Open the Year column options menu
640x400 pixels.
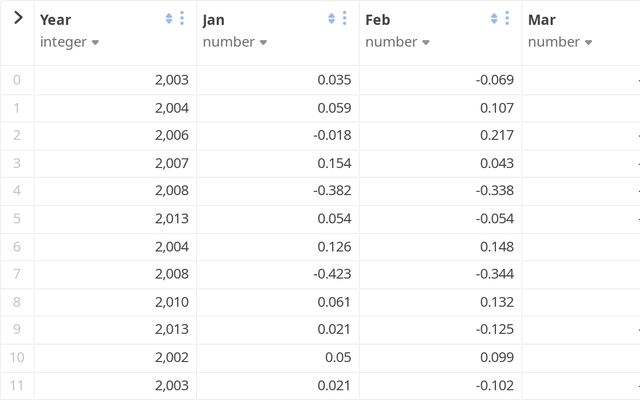(x=182, y=19)
